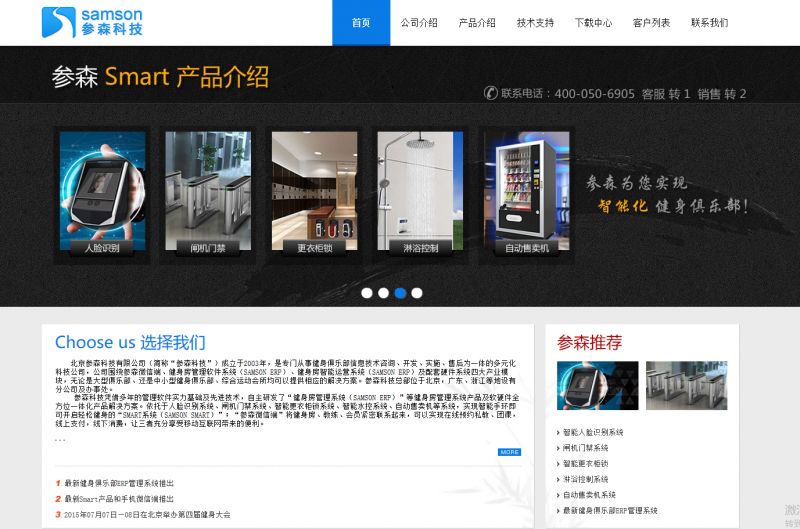Screen dimensions: 800x529
Task: Select the fourth carousel slide dot
Action: coord(417,293)
